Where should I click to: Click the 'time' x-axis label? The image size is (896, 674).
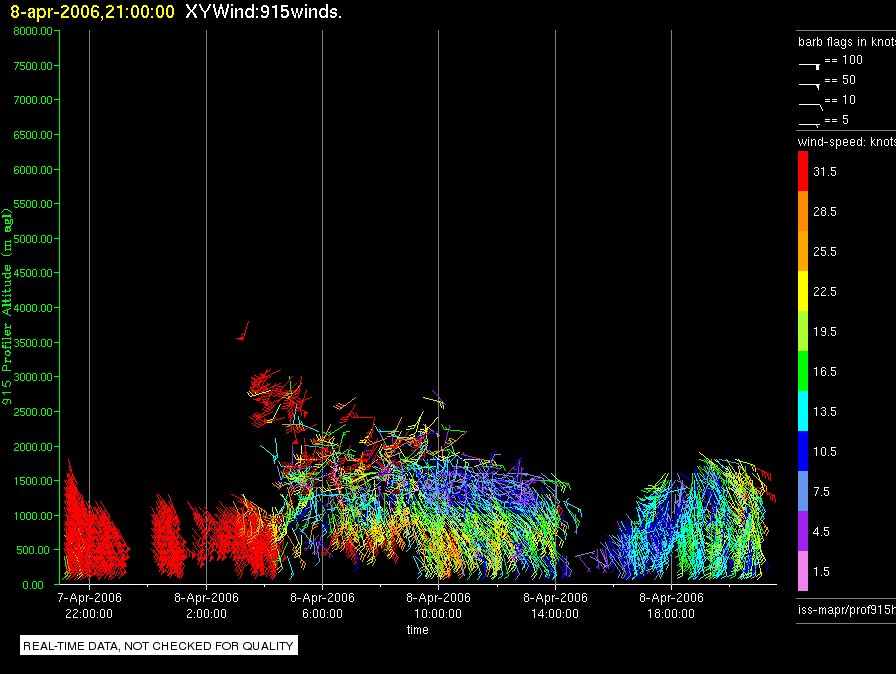click(x=418, y=629)
